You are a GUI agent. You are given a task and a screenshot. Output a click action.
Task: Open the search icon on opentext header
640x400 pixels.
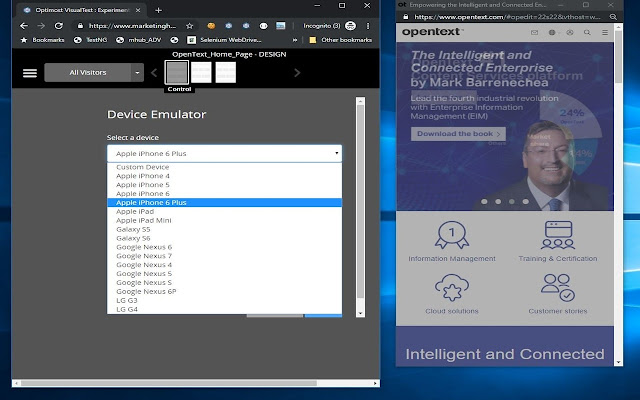point(587,32)
